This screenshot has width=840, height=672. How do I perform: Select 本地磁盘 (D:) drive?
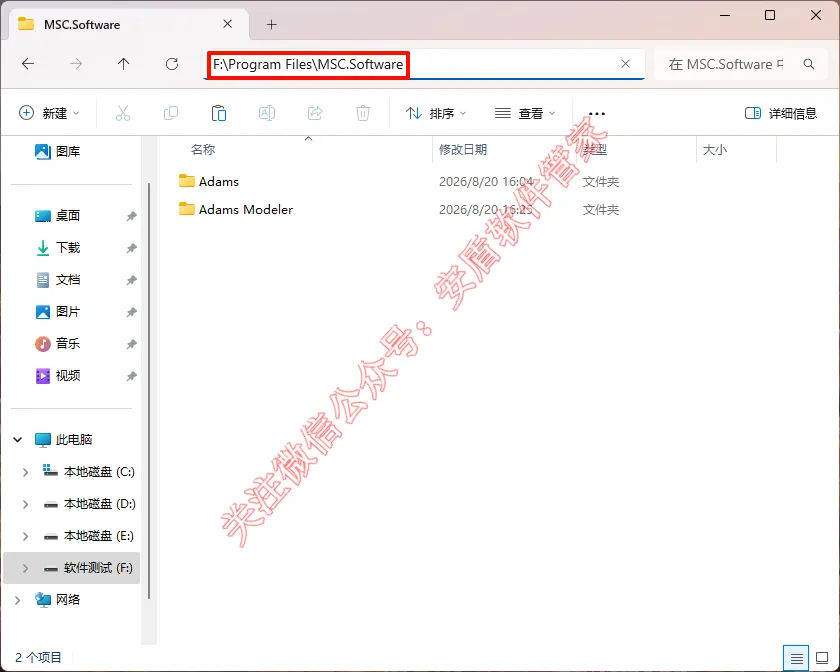89,504
